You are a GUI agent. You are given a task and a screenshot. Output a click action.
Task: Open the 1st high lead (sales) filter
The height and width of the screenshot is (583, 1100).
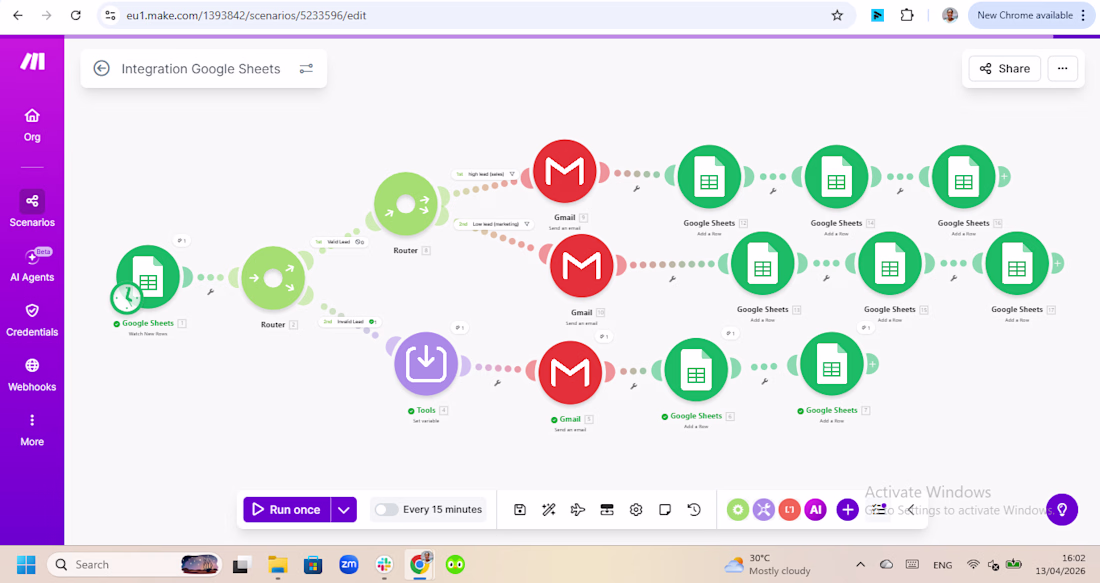[485, 174]
